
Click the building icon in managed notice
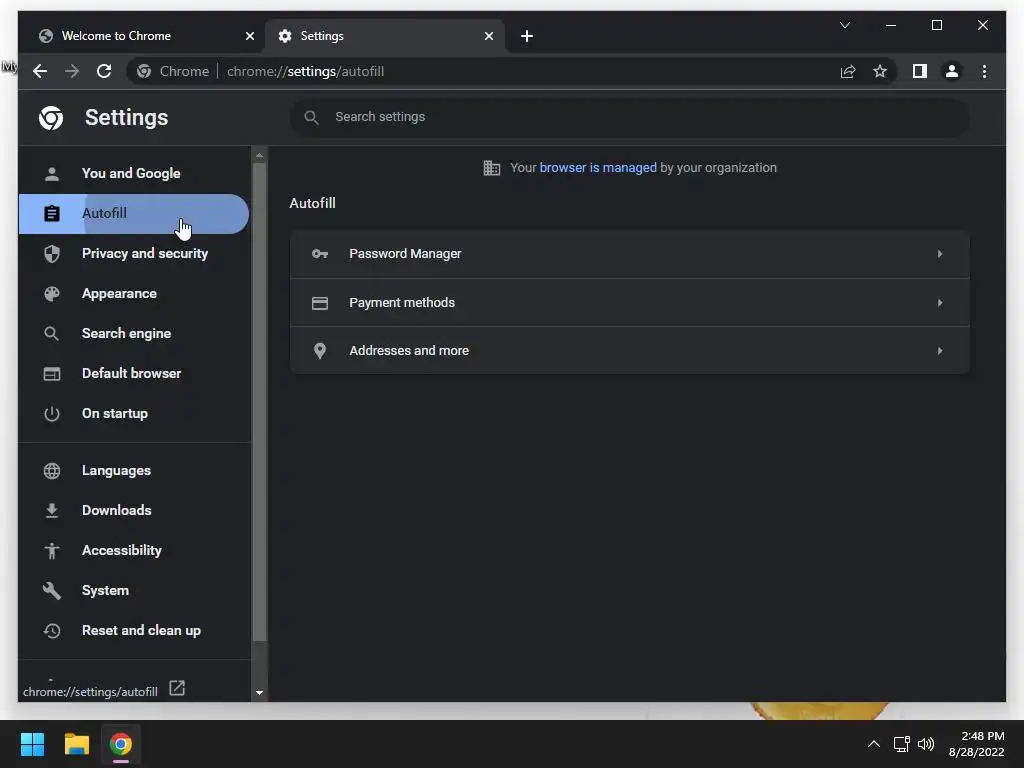tap(492, 168)
